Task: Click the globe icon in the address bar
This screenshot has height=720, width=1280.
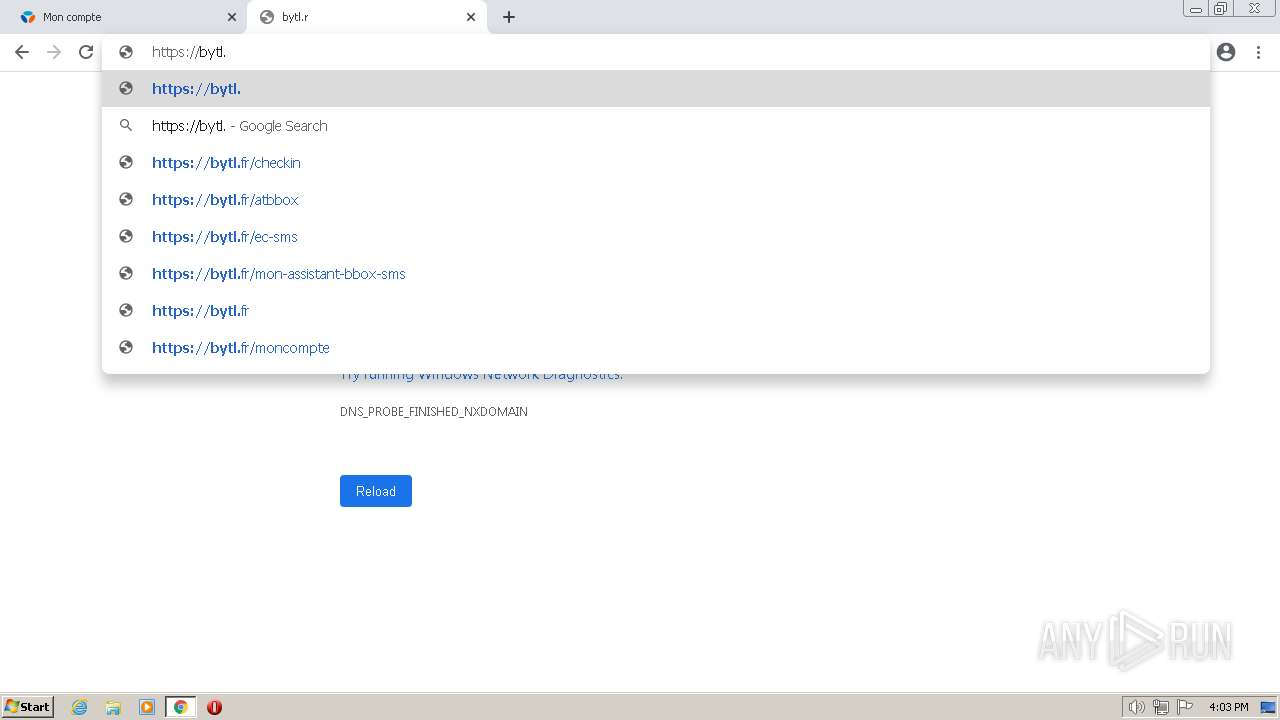Action: pyautogui.click(x=126, y=52)
